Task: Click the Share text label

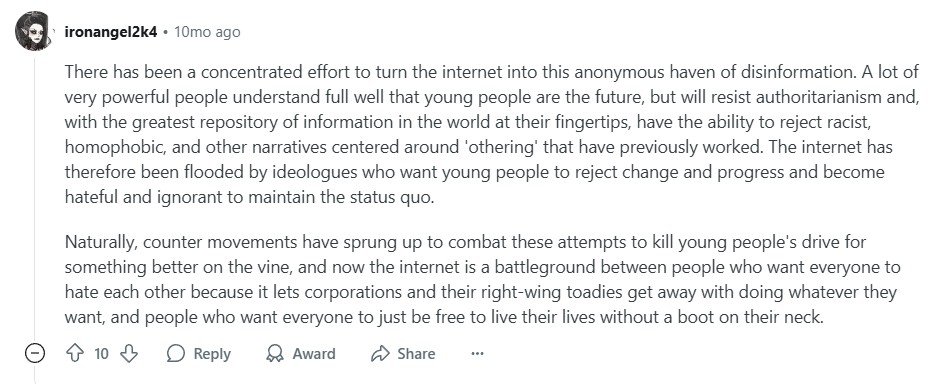Action: [x=416, y=354]
